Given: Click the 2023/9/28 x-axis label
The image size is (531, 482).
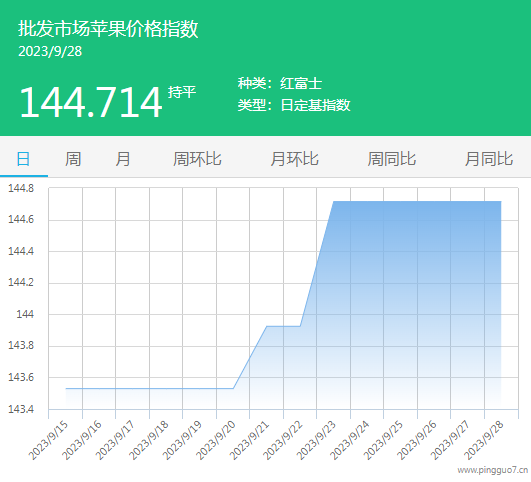Looking at the screenshot, I should click(x=483, y=440).
